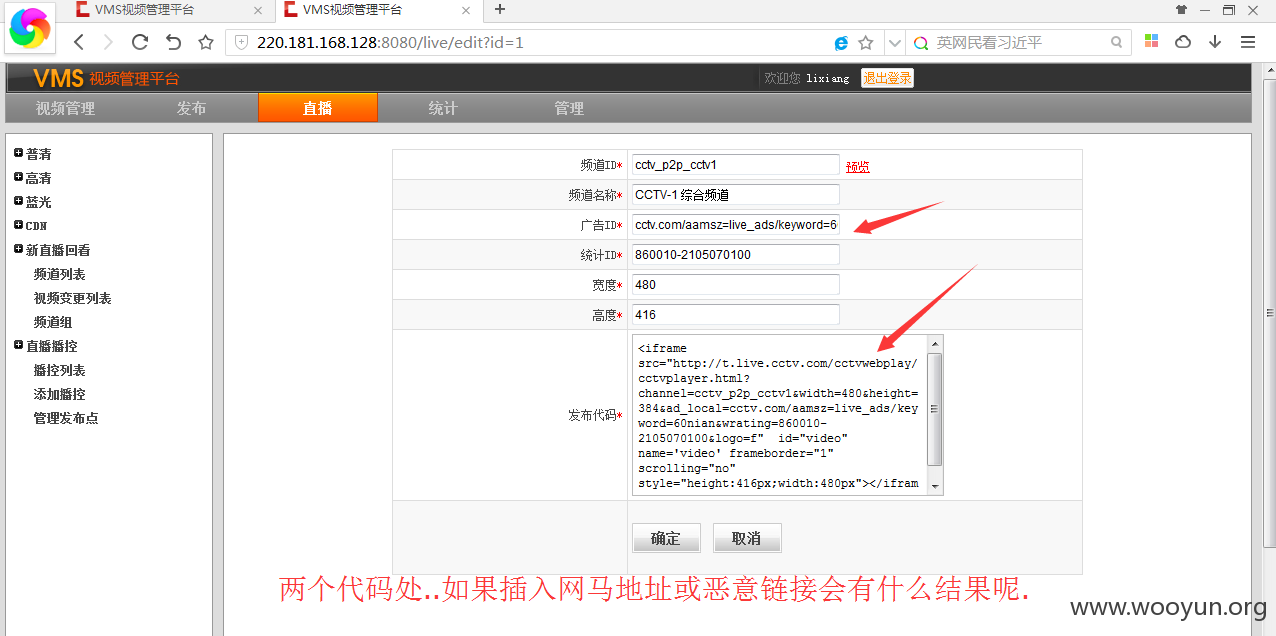Open 视频变更列表 in sidebar
The width and height of the screenshot is (1276, 636).
[73, 298]
